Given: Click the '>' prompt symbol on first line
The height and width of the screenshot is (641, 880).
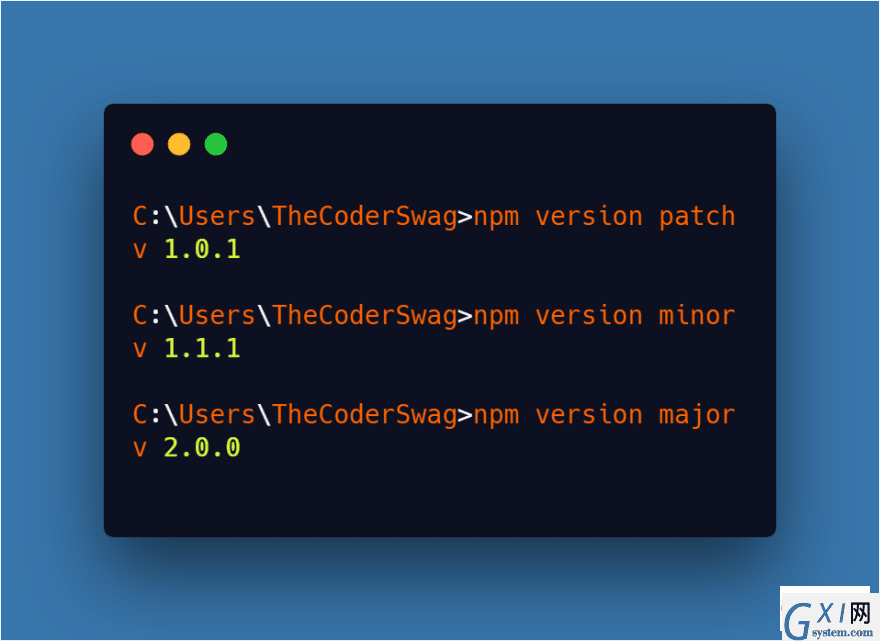Looking at the screenshot, I should [x=465, y=218].
